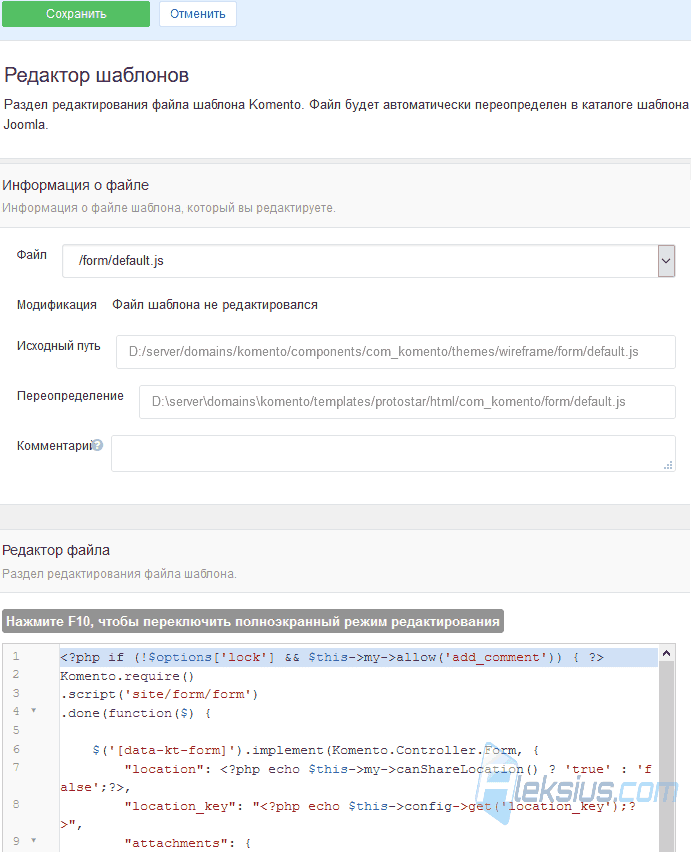Place cursor in Komento.require() code line
The image size is (691, 852).
point(127,676)
